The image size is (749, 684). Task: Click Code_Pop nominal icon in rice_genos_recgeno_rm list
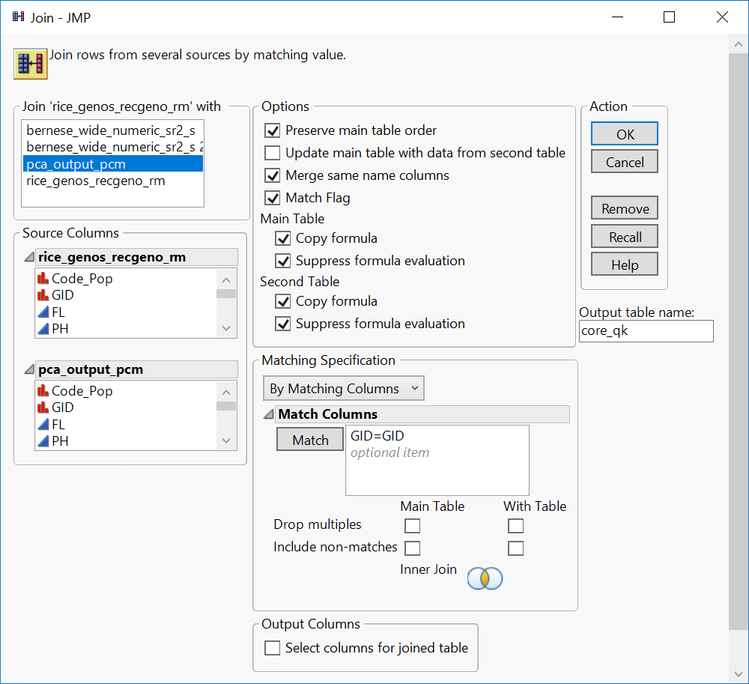tap(43, 279)
